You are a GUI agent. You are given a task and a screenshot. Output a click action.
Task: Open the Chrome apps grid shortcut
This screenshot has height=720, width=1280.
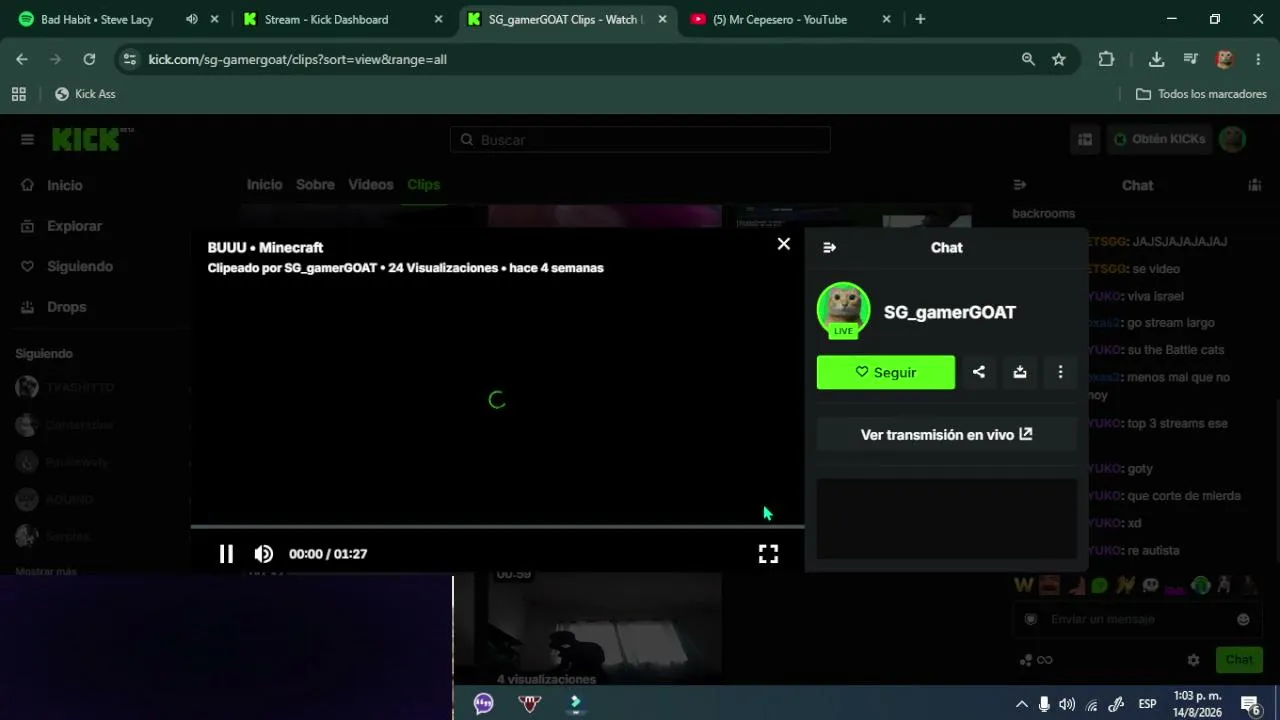pos(18,94)
